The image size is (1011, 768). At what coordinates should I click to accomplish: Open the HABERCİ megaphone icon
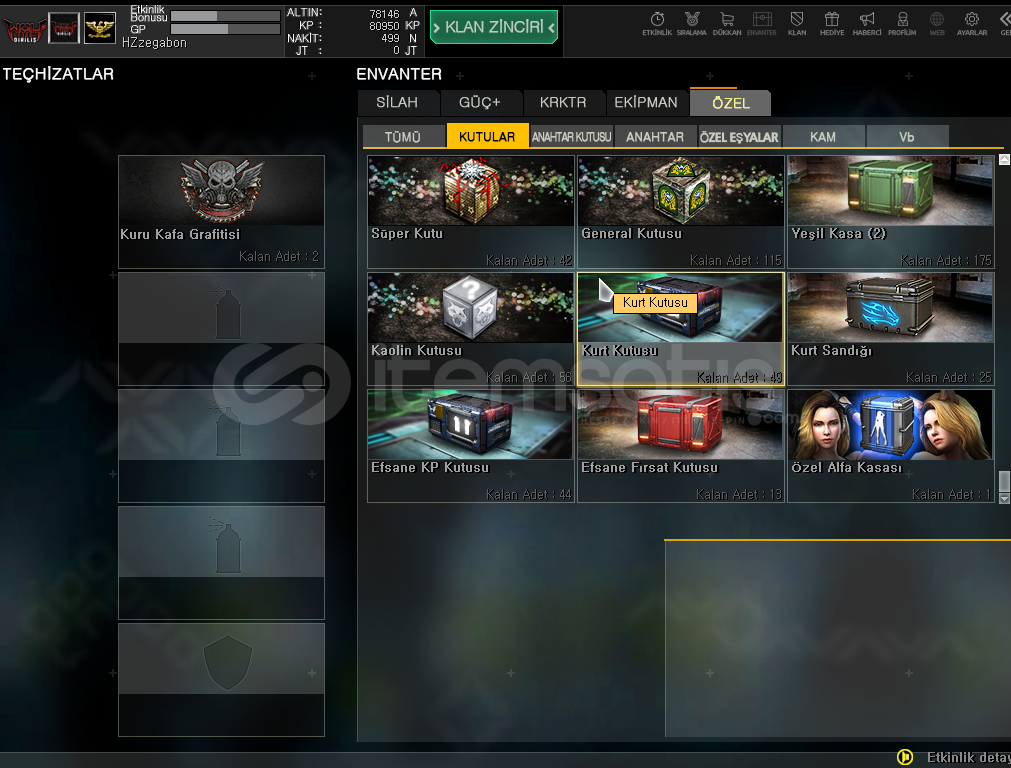pyautogui.click(x=867, y=23)
